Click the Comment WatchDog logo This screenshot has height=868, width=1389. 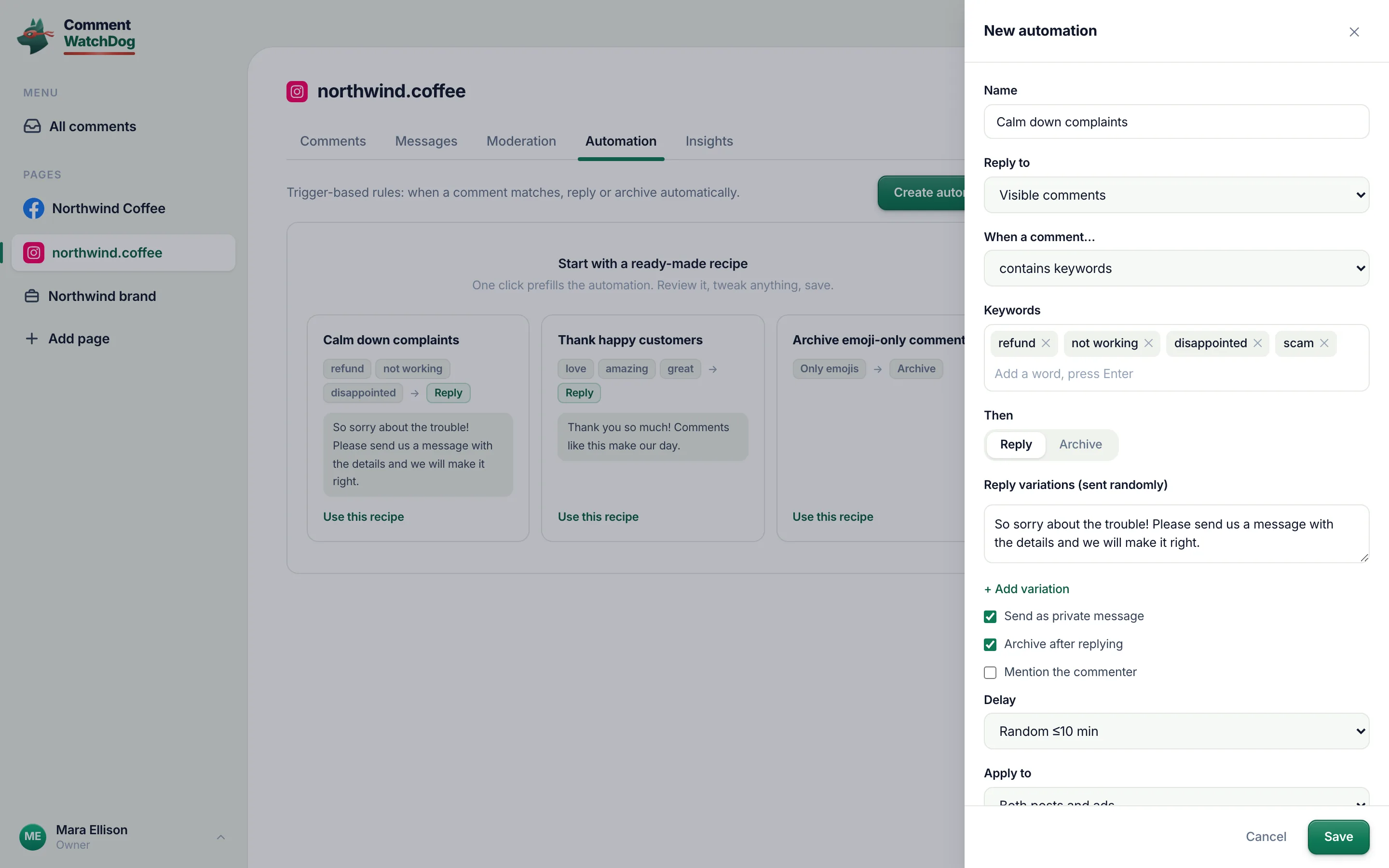click(x=77, y=36)
